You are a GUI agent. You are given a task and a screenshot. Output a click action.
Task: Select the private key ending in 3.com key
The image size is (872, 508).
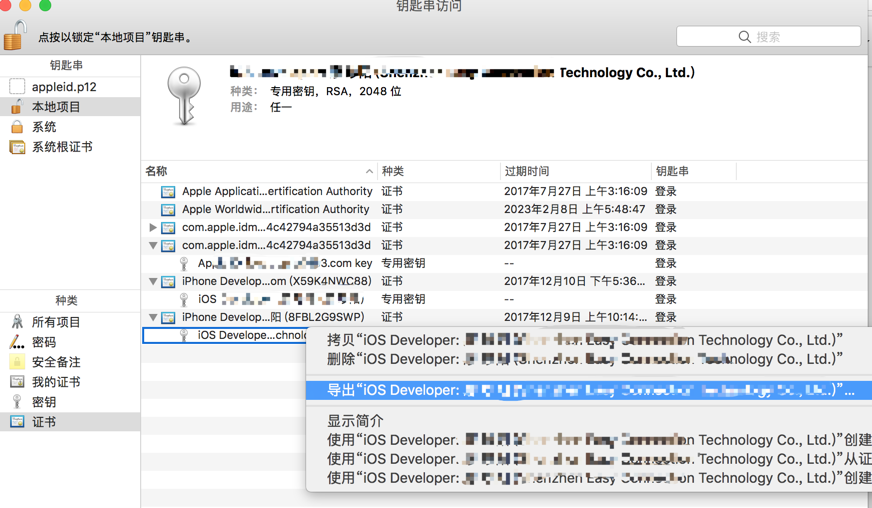504,263
